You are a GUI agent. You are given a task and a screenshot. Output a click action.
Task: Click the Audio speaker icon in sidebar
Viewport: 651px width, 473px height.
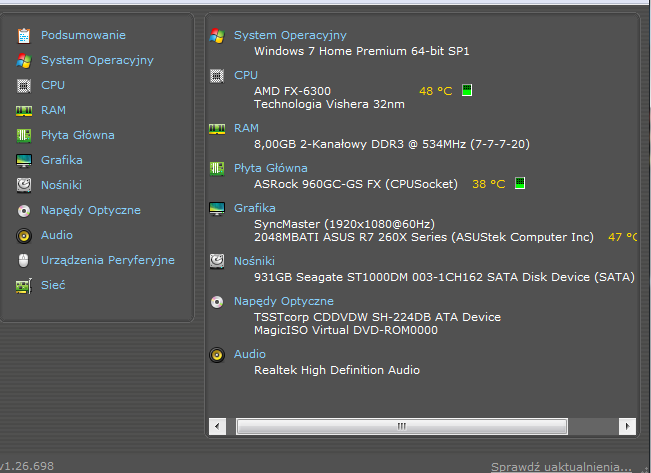(24, 236)
